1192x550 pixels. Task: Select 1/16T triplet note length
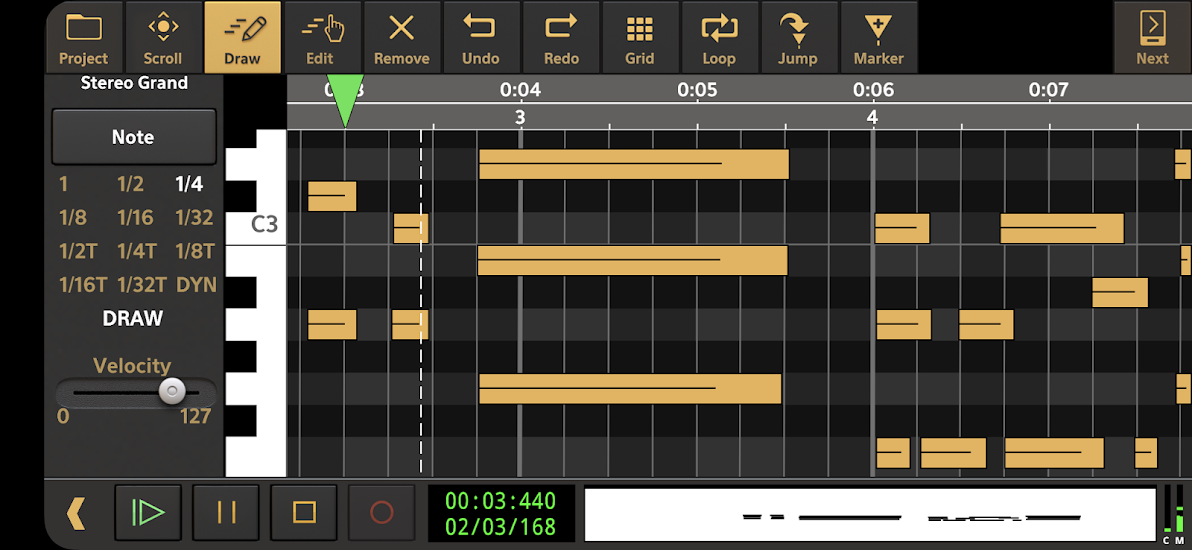(x=82, y=285)
